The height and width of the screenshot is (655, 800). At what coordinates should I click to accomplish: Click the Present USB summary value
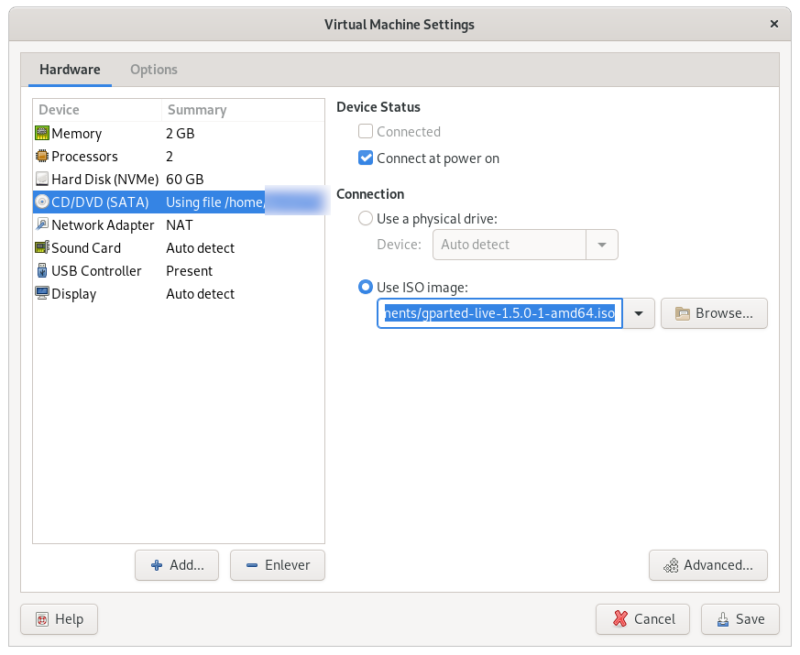(x=189, y=271)
